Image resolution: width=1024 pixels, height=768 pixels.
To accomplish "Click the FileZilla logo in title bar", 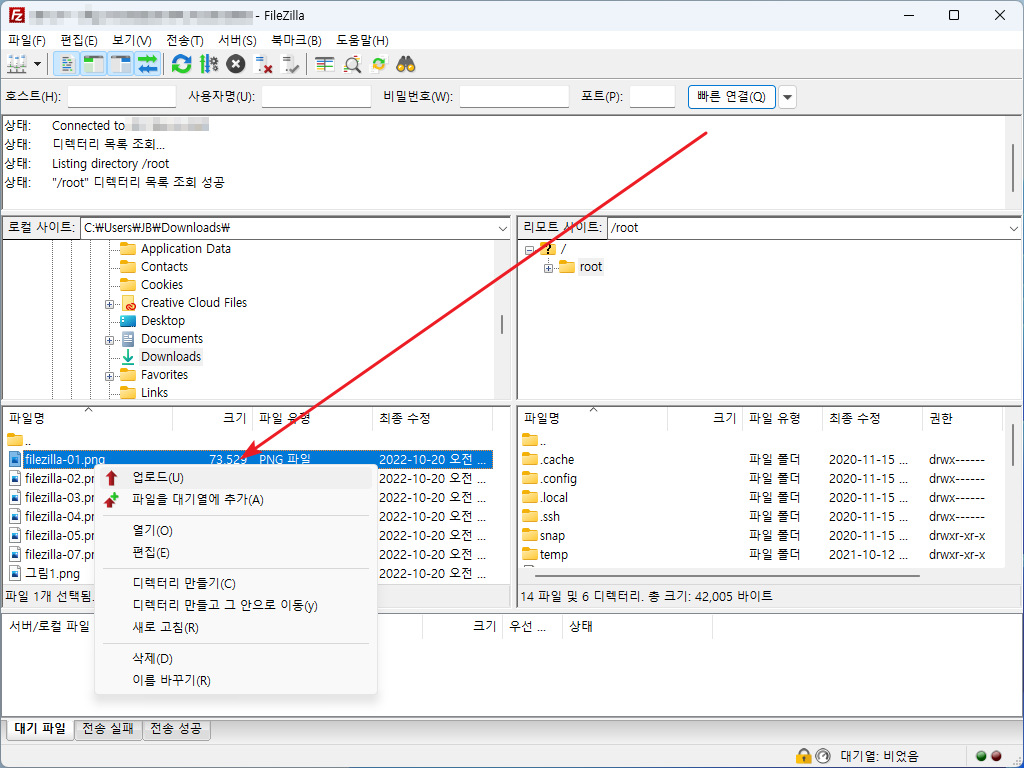I will click(x=16, y=15).
